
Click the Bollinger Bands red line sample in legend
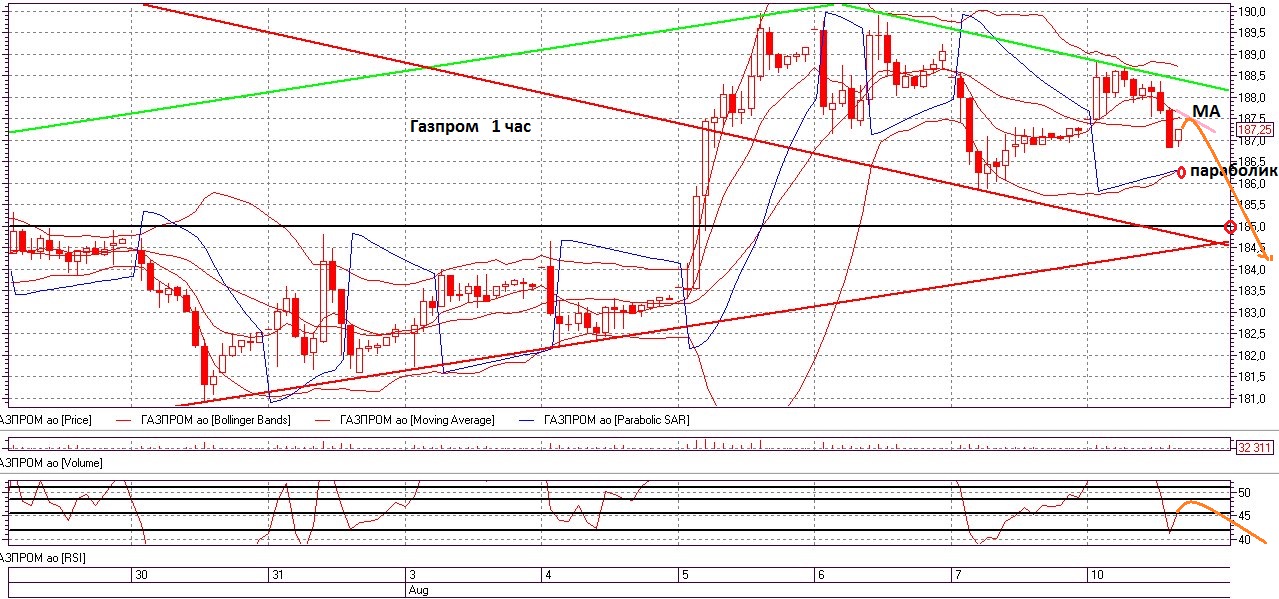point(123,420)
